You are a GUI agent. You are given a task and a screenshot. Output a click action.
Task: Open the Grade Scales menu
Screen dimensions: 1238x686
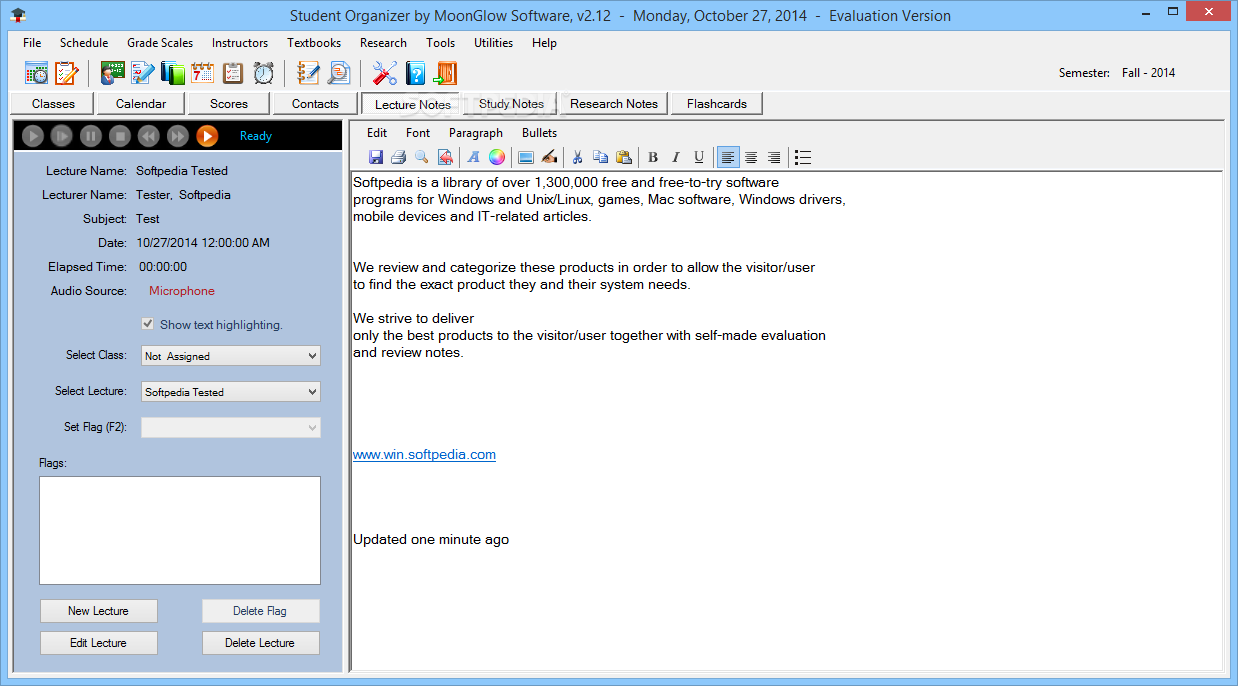pos(160,43)
